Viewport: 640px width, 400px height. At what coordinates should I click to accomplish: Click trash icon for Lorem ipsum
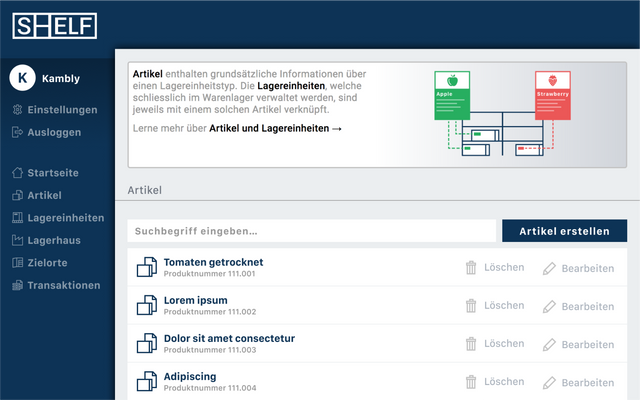[471, 306]
